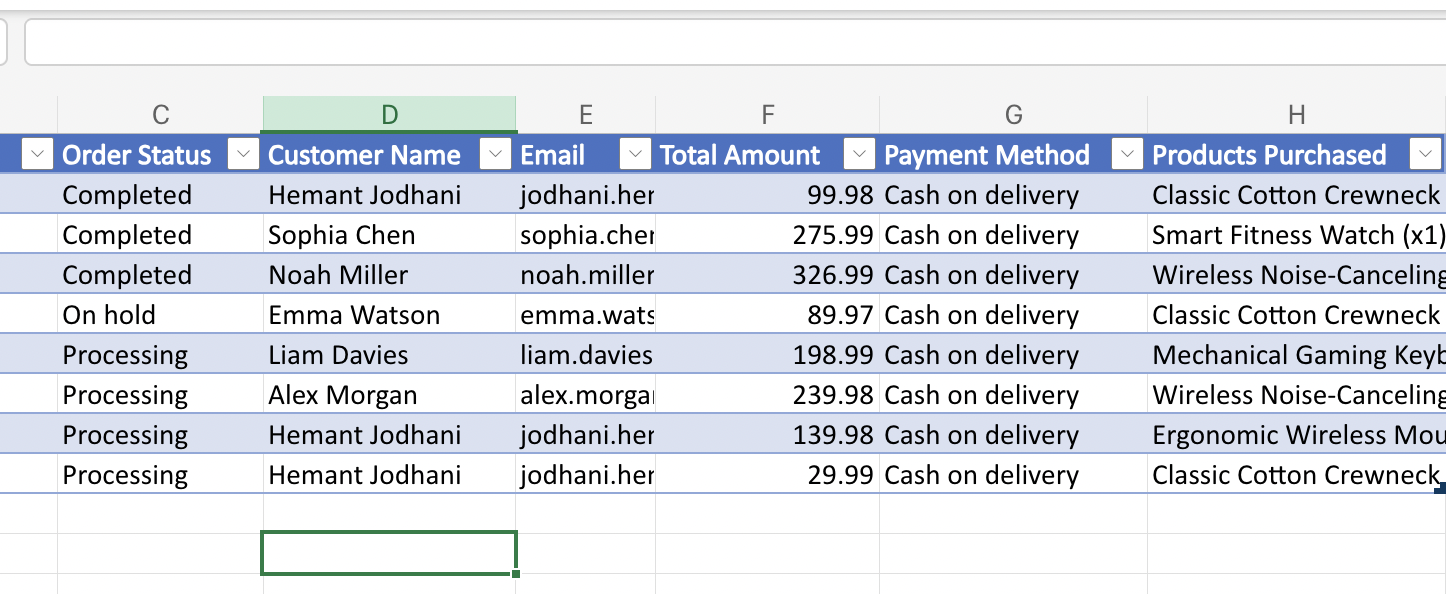Select the Sophia Chen cell
The image size is (1446, 594).
(x=389, y=235)
